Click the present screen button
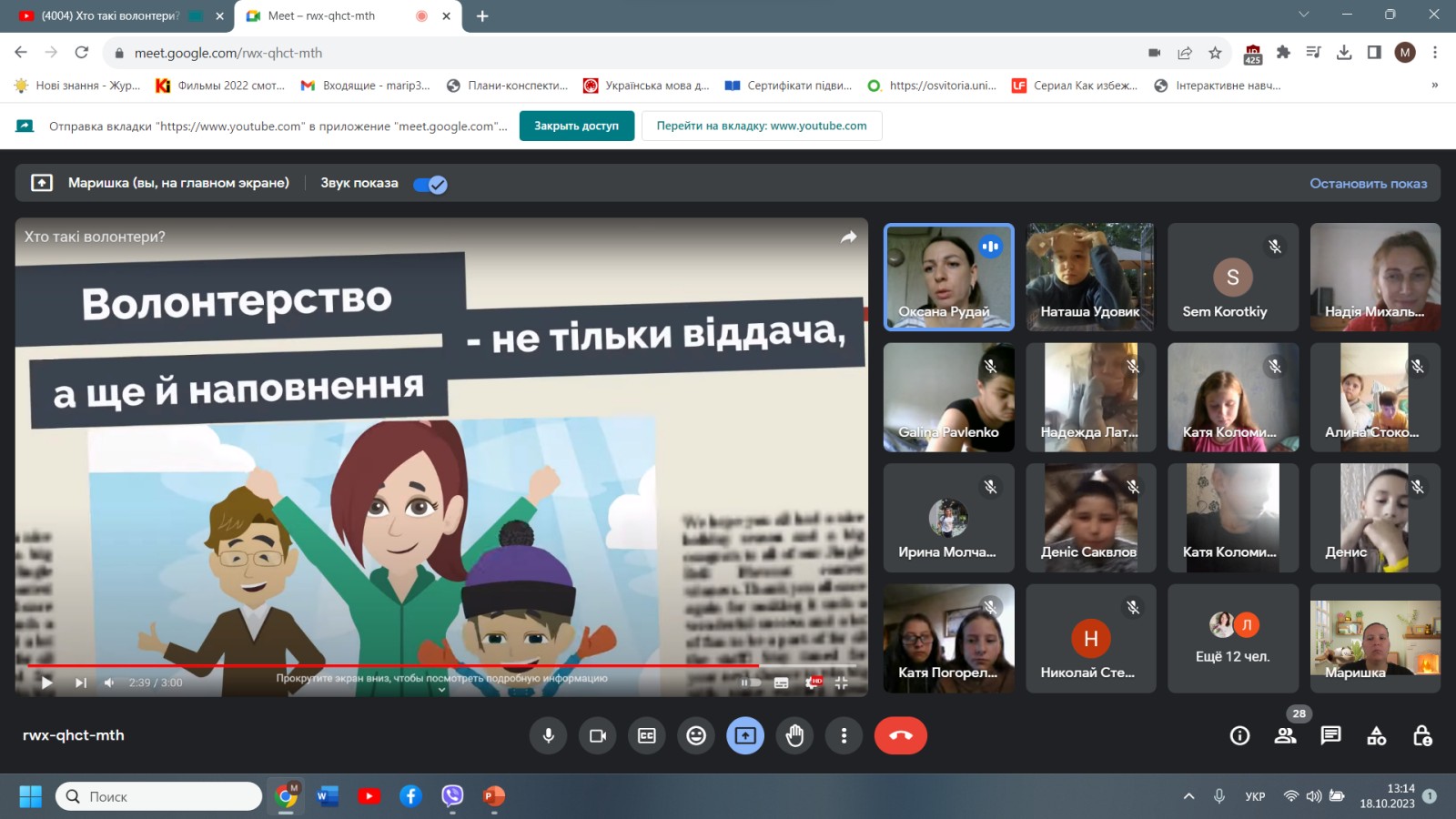 tap(745, 735)
